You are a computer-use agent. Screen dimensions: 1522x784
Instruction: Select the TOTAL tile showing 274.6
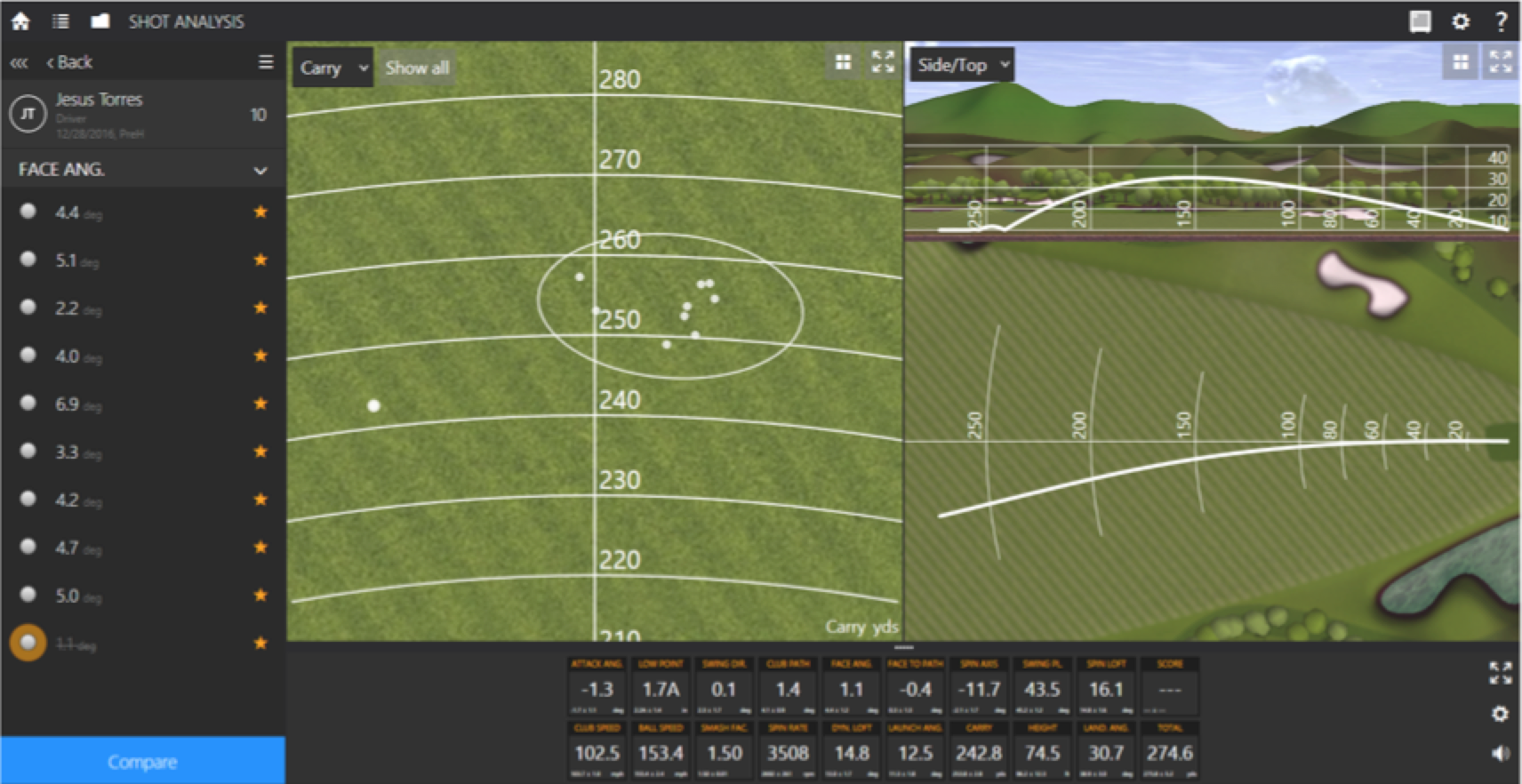click(1170, 750)
